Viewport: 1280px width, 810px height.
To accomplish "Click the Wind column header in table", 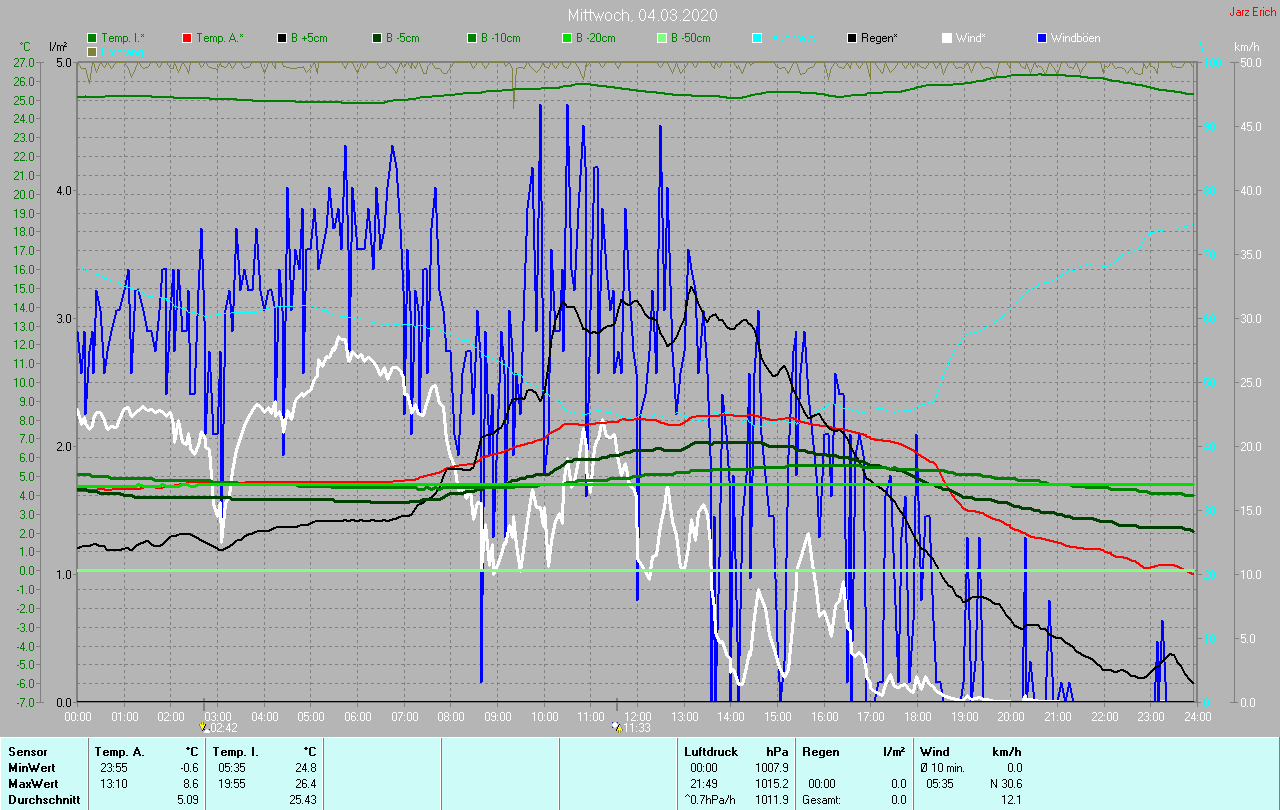I will [934, 751].
